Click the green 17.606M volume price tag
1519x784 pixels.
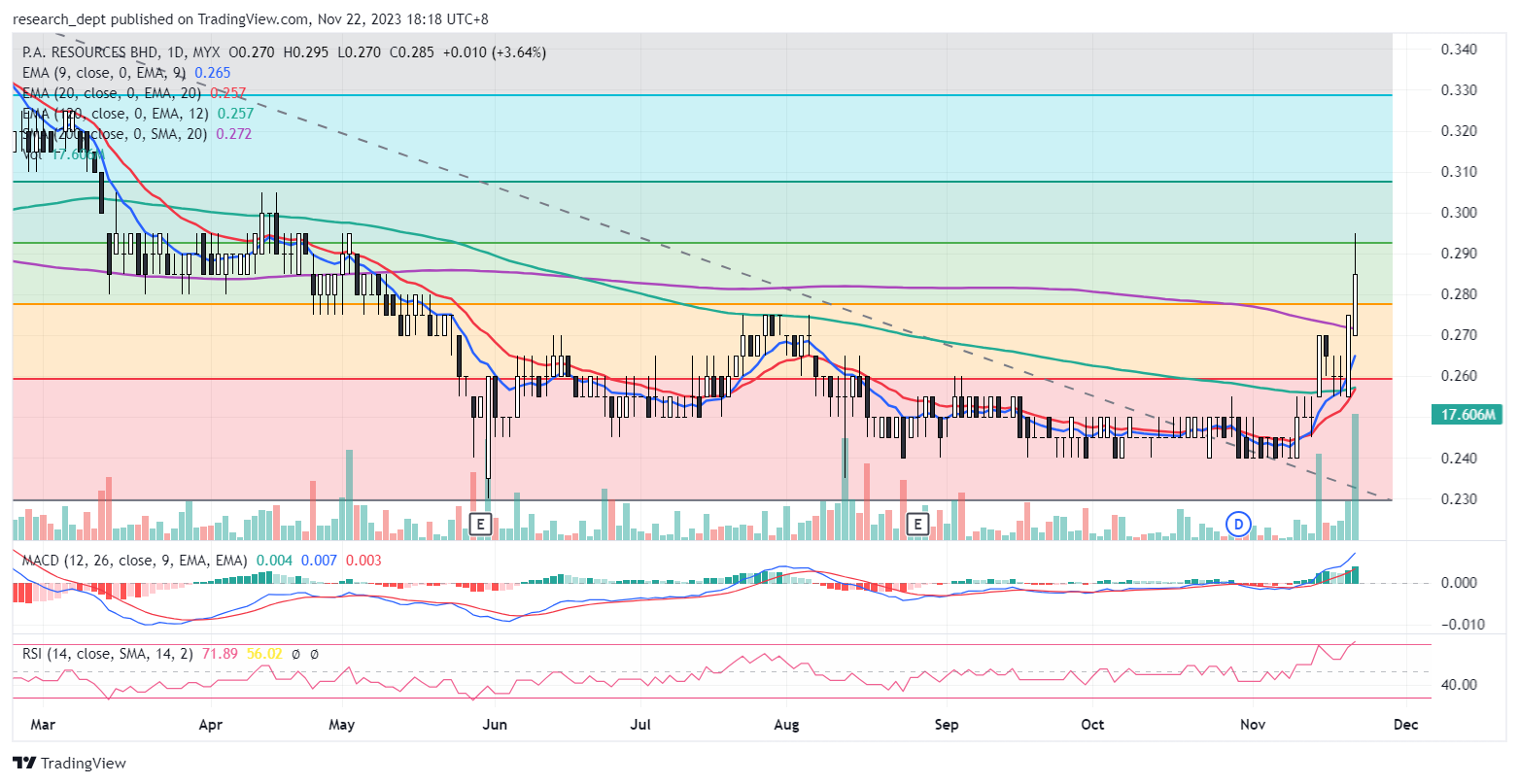pos(1467,415)
